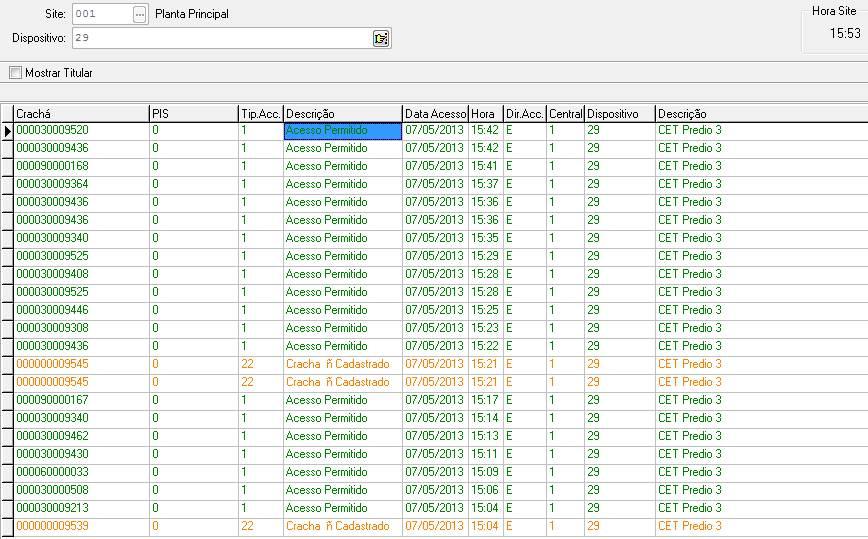The width and height of the screenshot is (868, 539).
Task: Select badge 000090000167
Action: [52, 400]
